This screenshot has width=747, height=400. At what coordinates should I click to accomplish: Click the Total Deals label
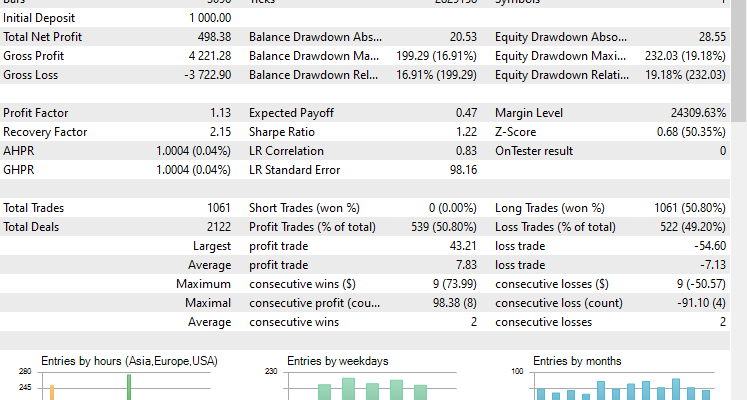(x=32, y=227)
